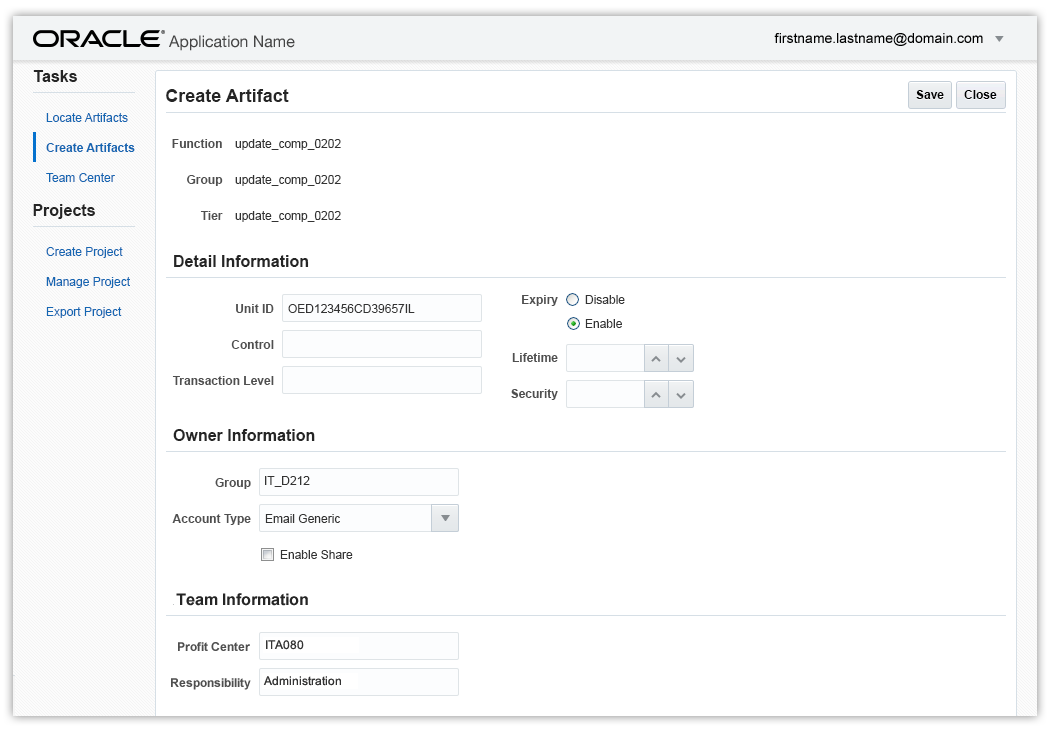1050x730 pixels.
Task: Expand the Account Type dropdown
Action: pos(445,518)
